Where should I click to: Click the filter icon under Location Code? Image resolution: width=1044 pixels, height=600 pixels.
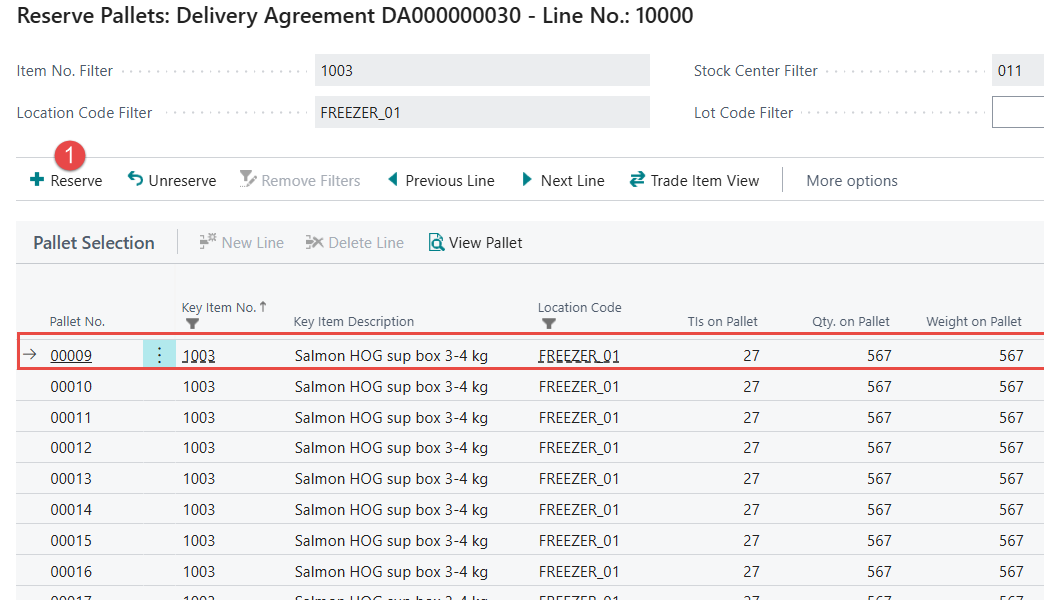(548, 324)
